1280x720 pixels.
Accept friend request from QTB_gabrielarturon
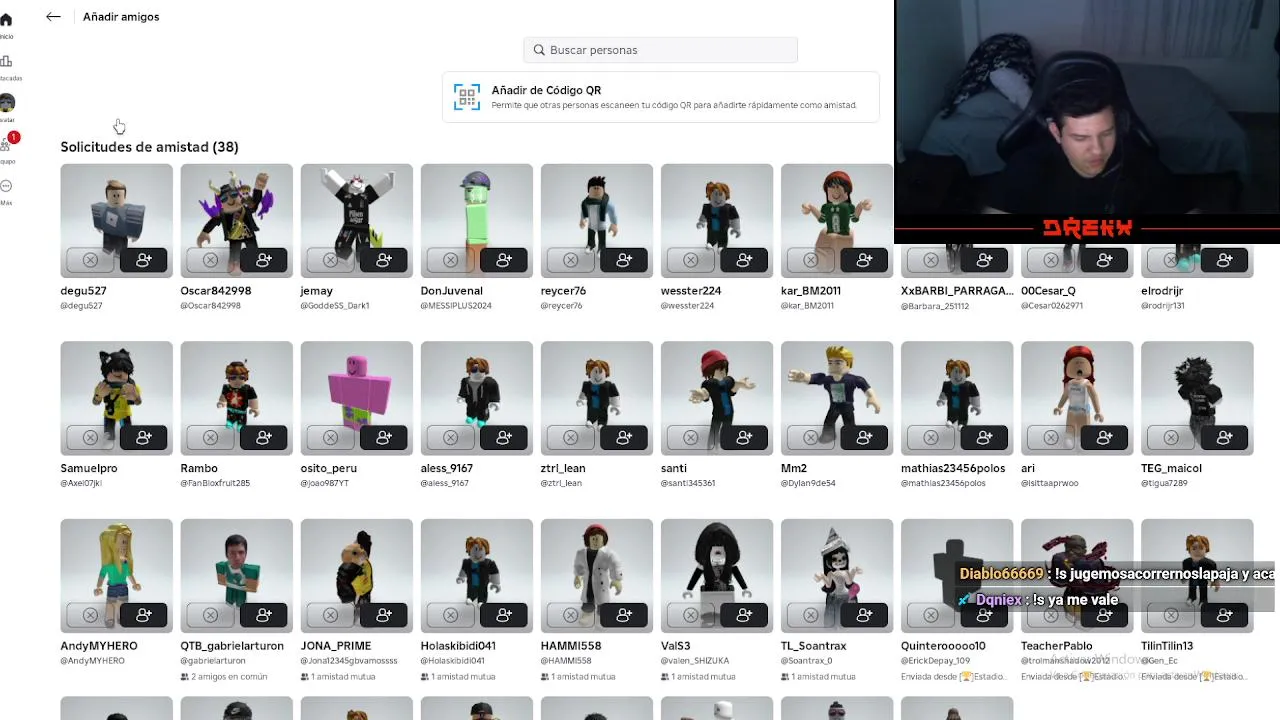(264, 615)
